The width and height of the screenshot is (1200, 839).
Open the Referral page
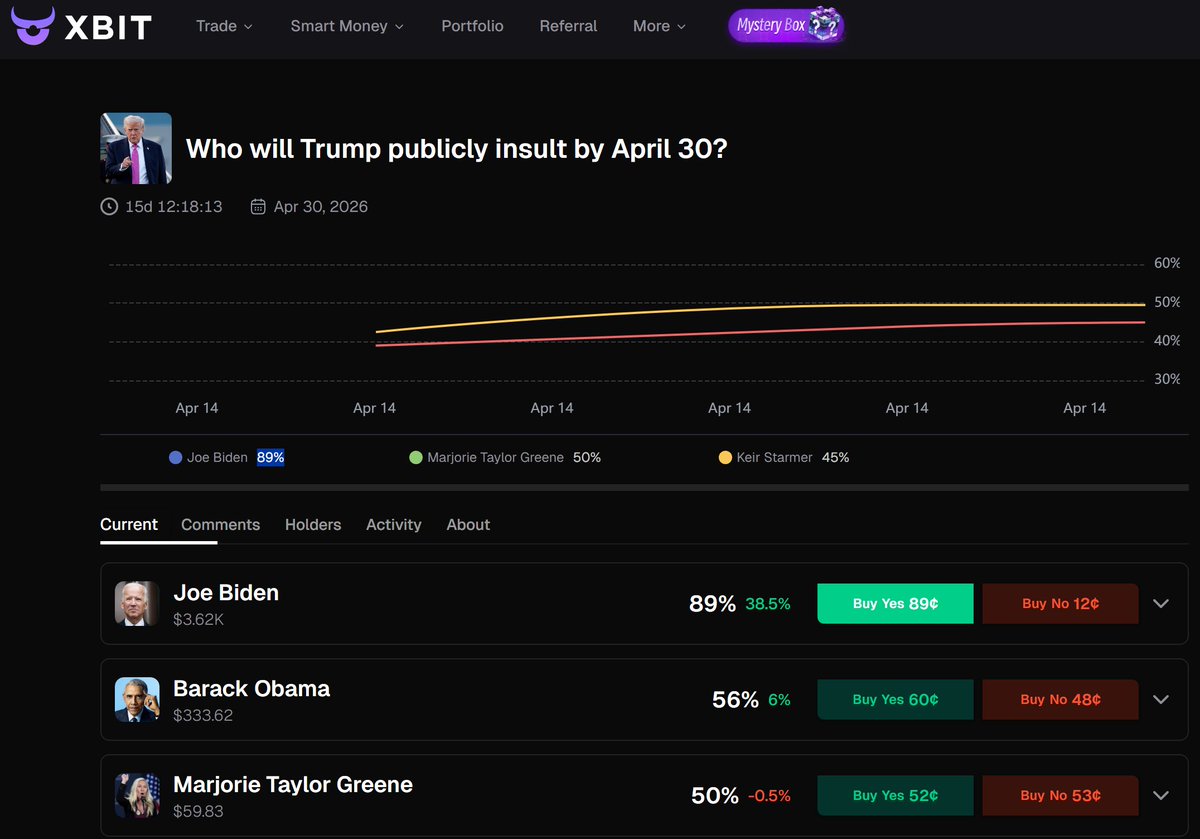pos(568,26)
